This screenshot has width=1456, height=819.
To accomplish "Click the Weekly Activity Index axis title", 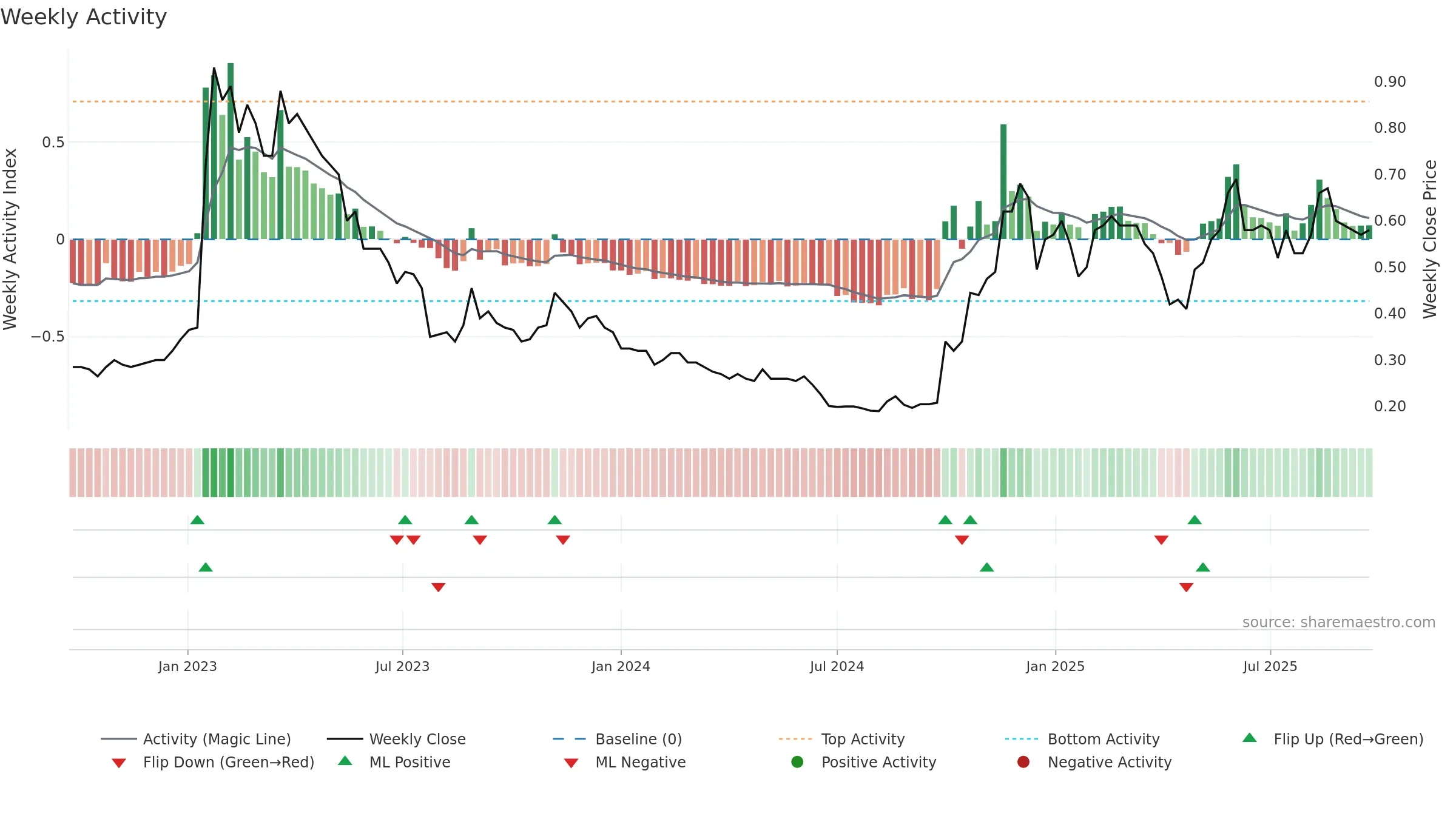I will 10,239.
